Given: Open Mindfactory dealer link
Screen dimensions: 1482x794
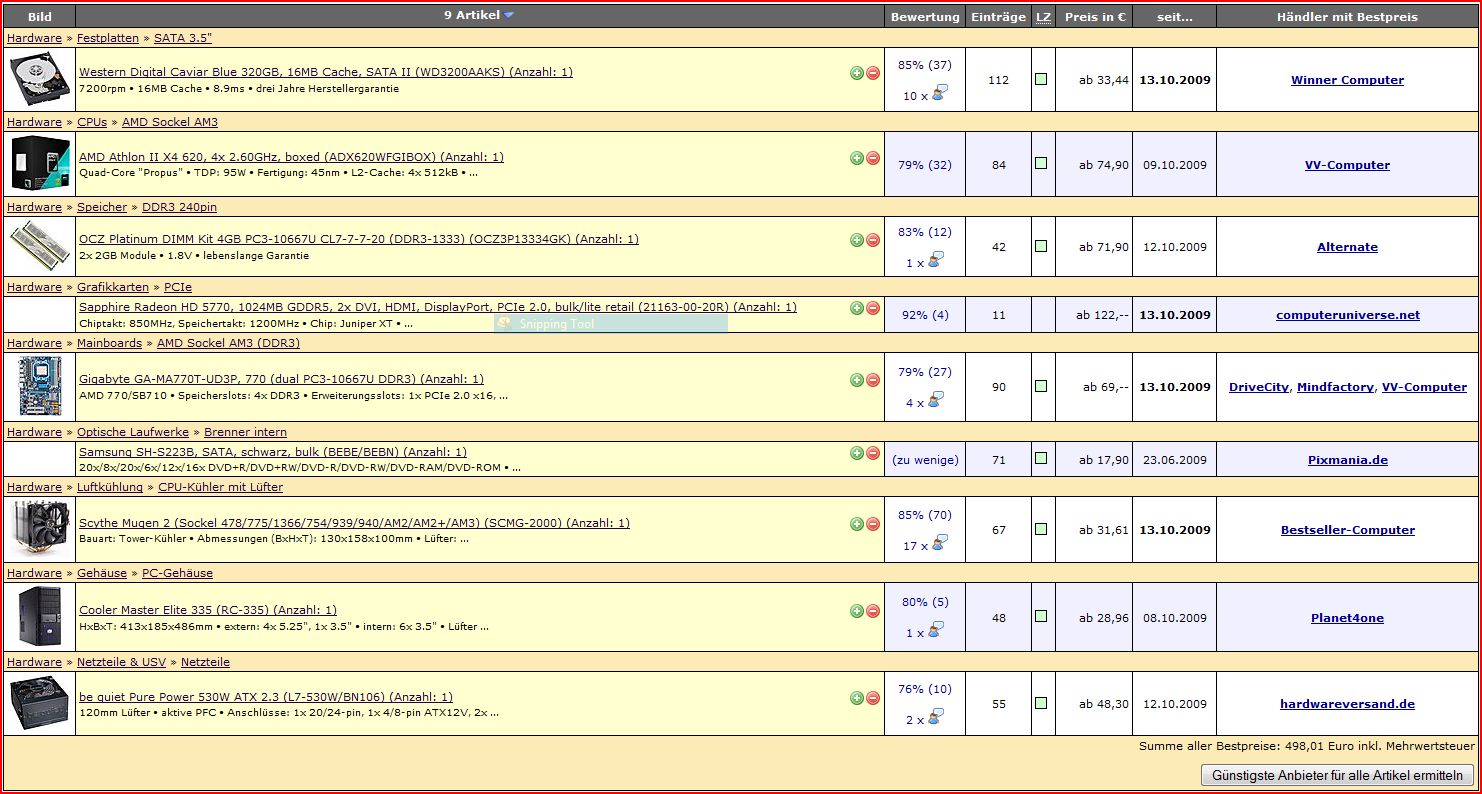Looking at the screenshot, I should (x=1335, y=387).
